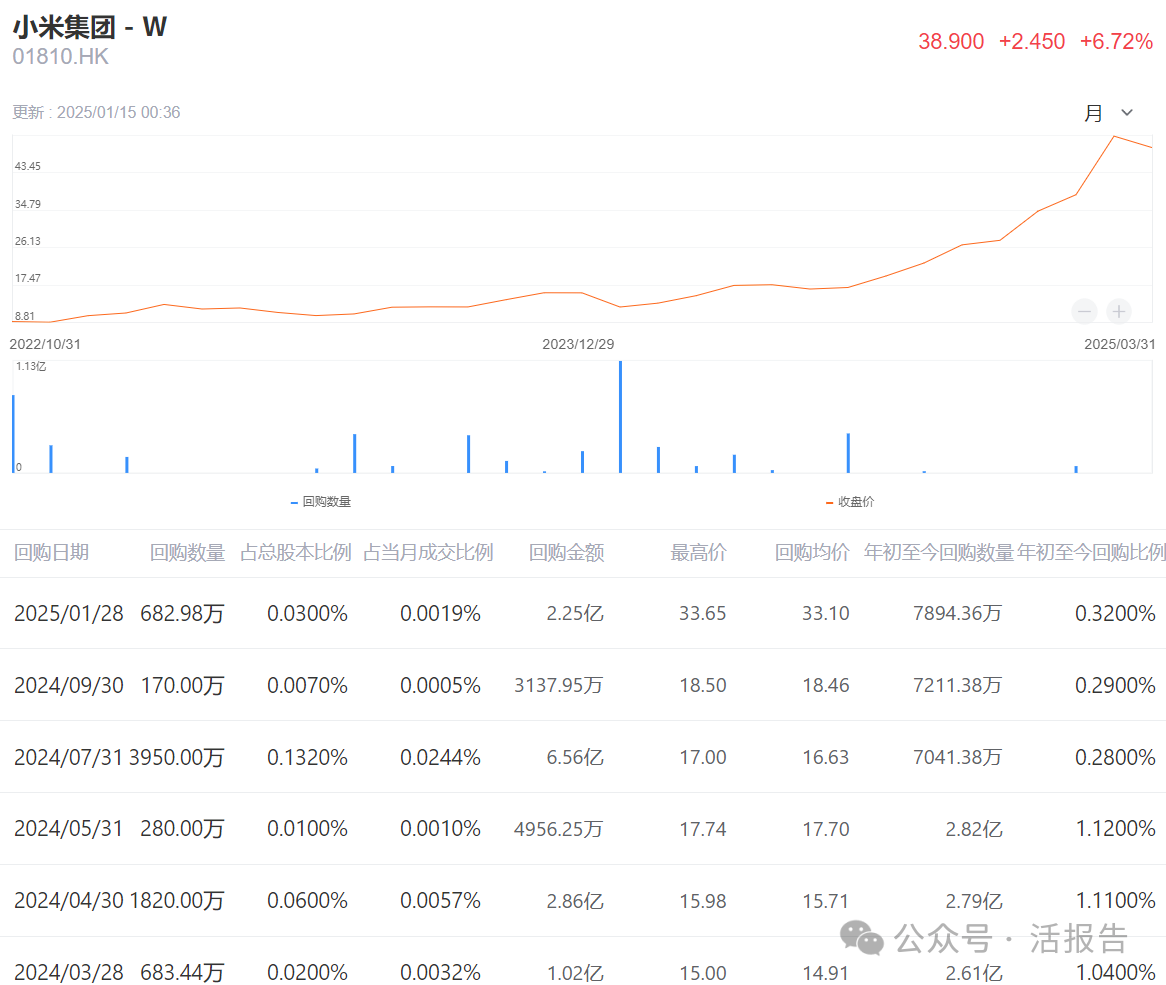Viewport: 1166px width, 985px height.
Task: Click the 回购日期 column header
Action: coord(51,551)
